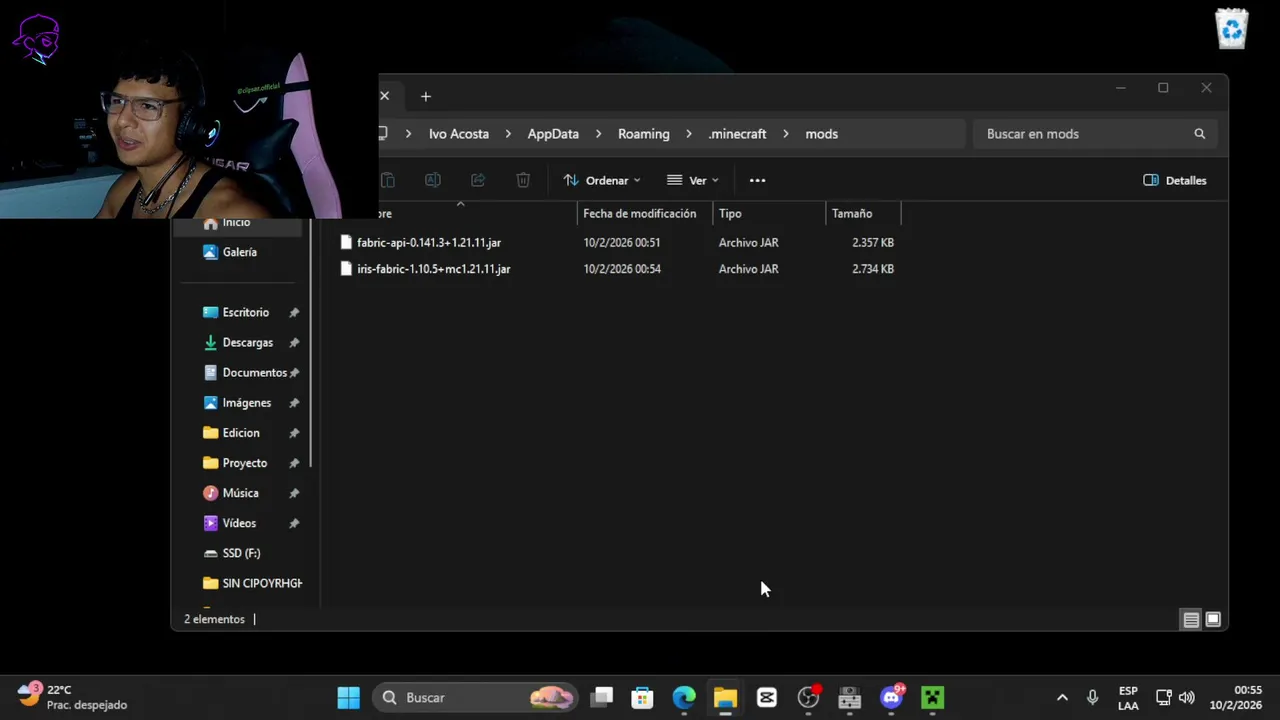1280x720 pixels.
Task: Open CapCut from the taskbar
Action: [x=767, y=697]
